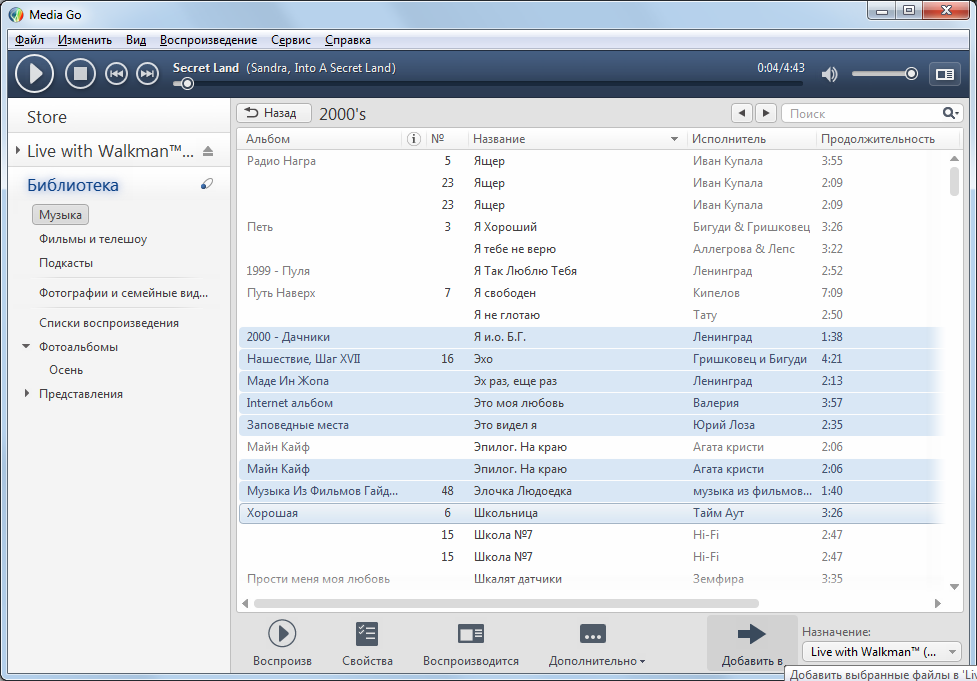
Task: Open the Вид menu
Action: pos(136,40)
